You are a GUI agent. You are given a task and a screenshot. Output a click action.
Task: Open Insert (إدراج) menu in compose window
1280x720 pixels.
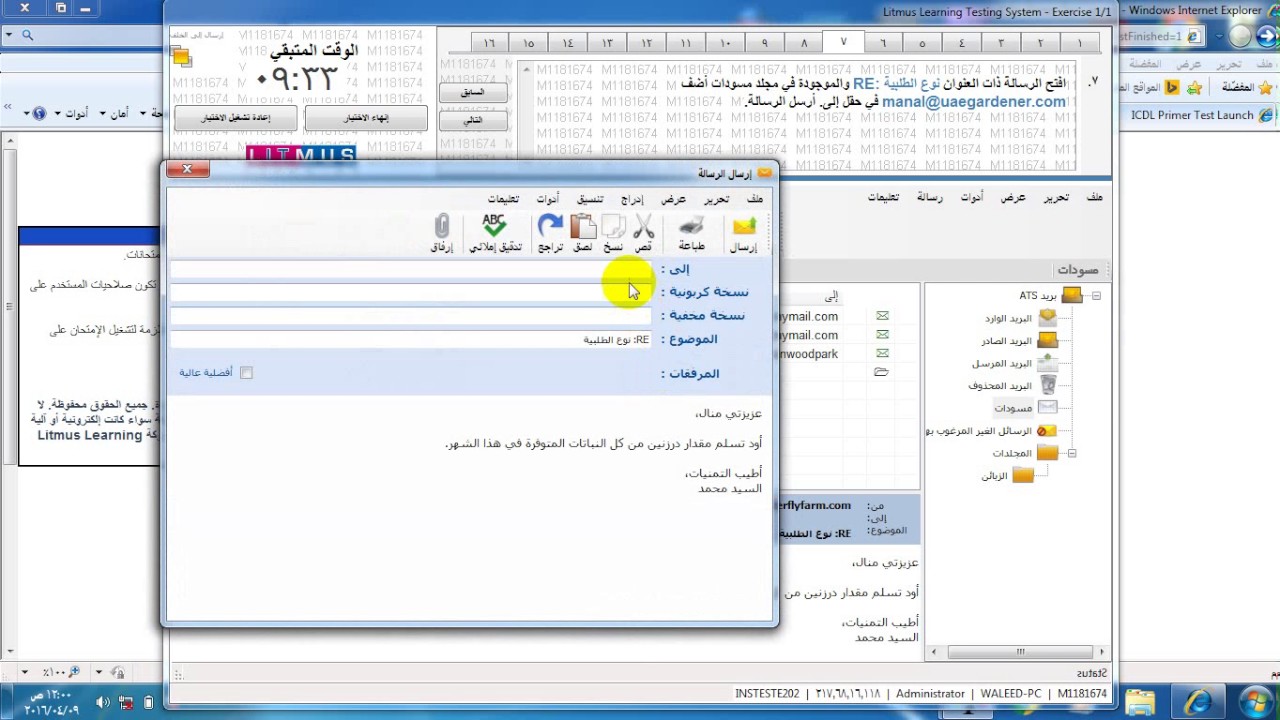(x=632, y=199)
